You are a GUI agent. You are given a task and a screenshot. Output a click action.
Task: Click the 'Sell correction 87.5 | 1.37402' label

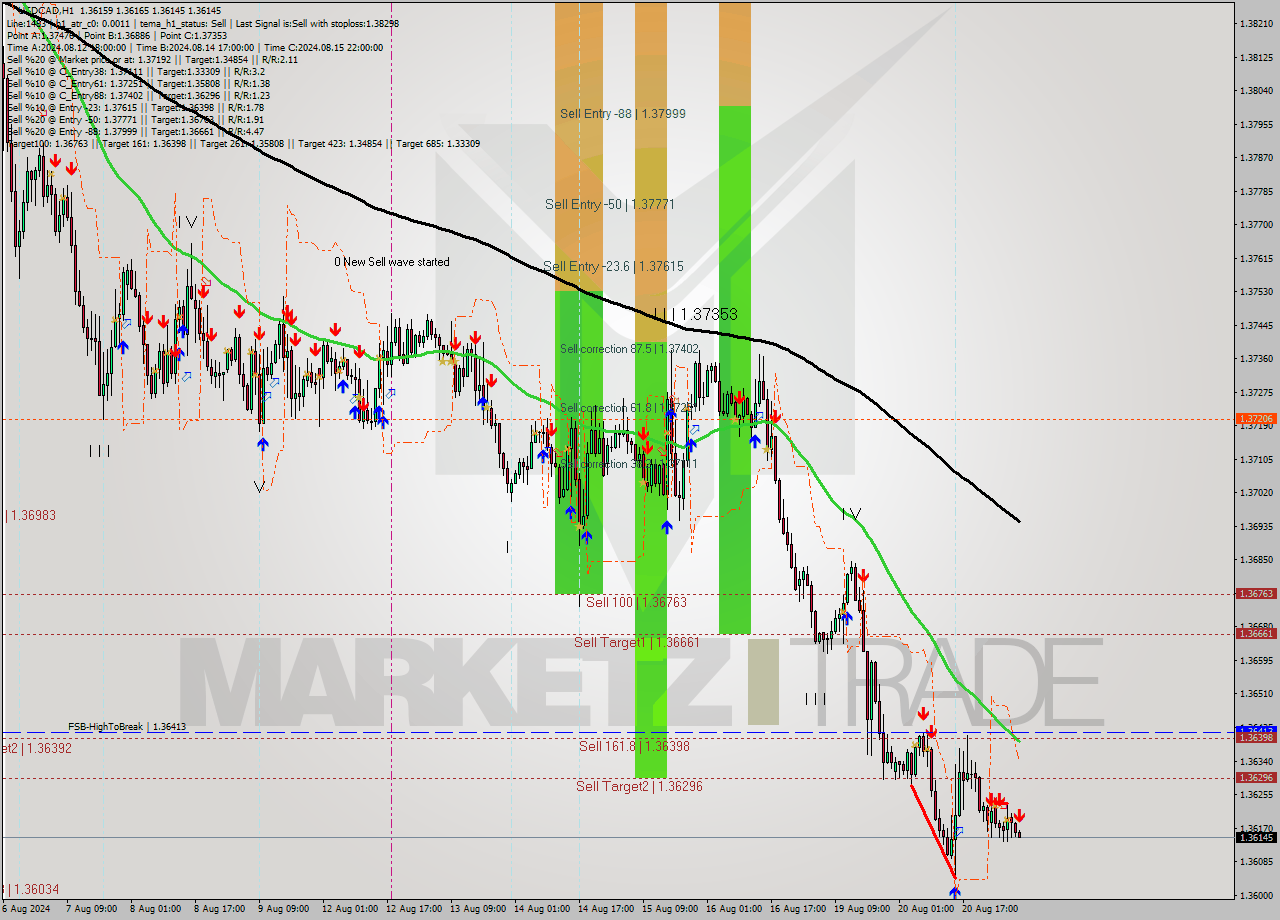click(x=629, y=349)
